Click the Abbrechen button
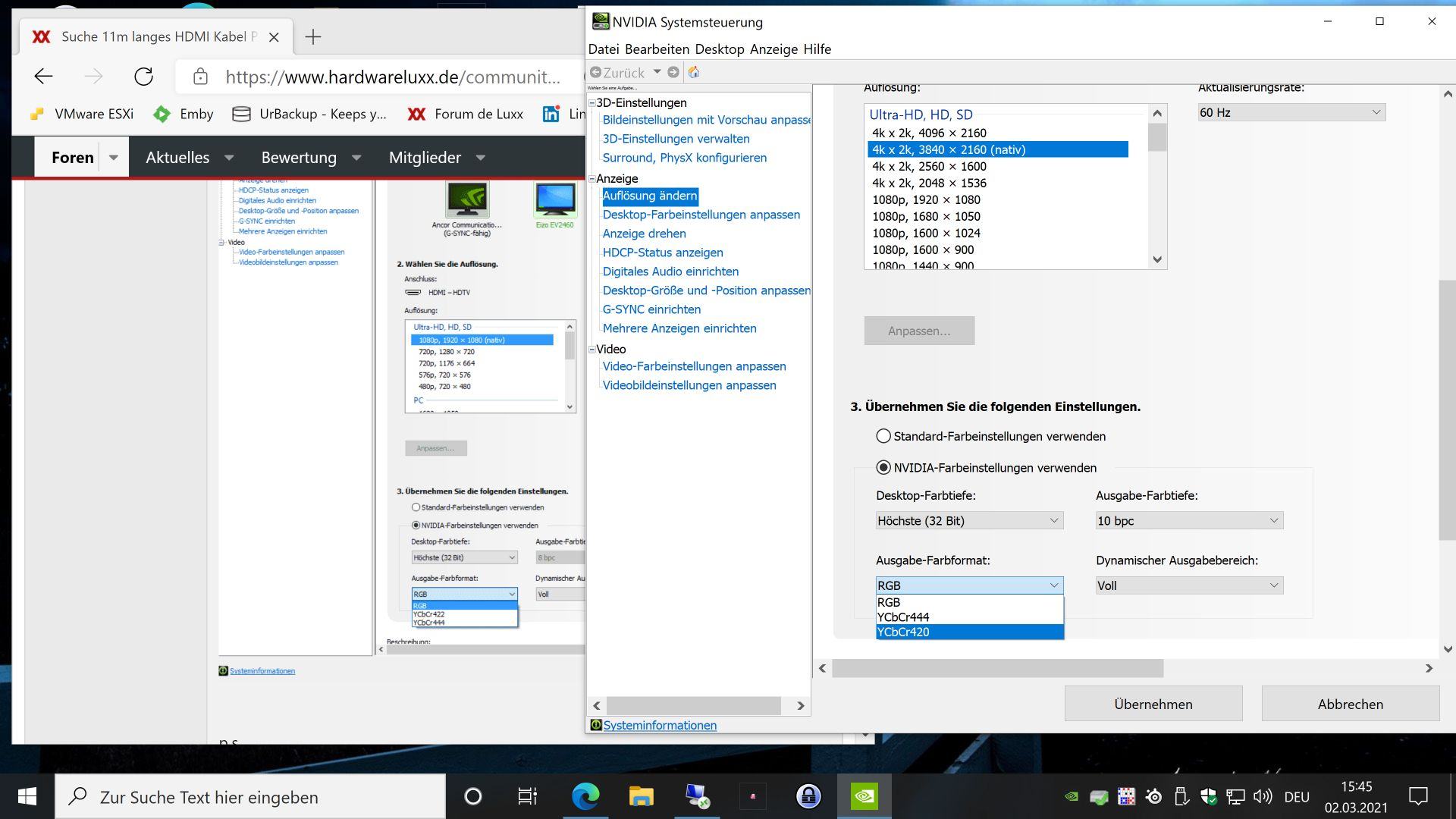Viewport: 1456px width, 819px height. (1350, 704)
